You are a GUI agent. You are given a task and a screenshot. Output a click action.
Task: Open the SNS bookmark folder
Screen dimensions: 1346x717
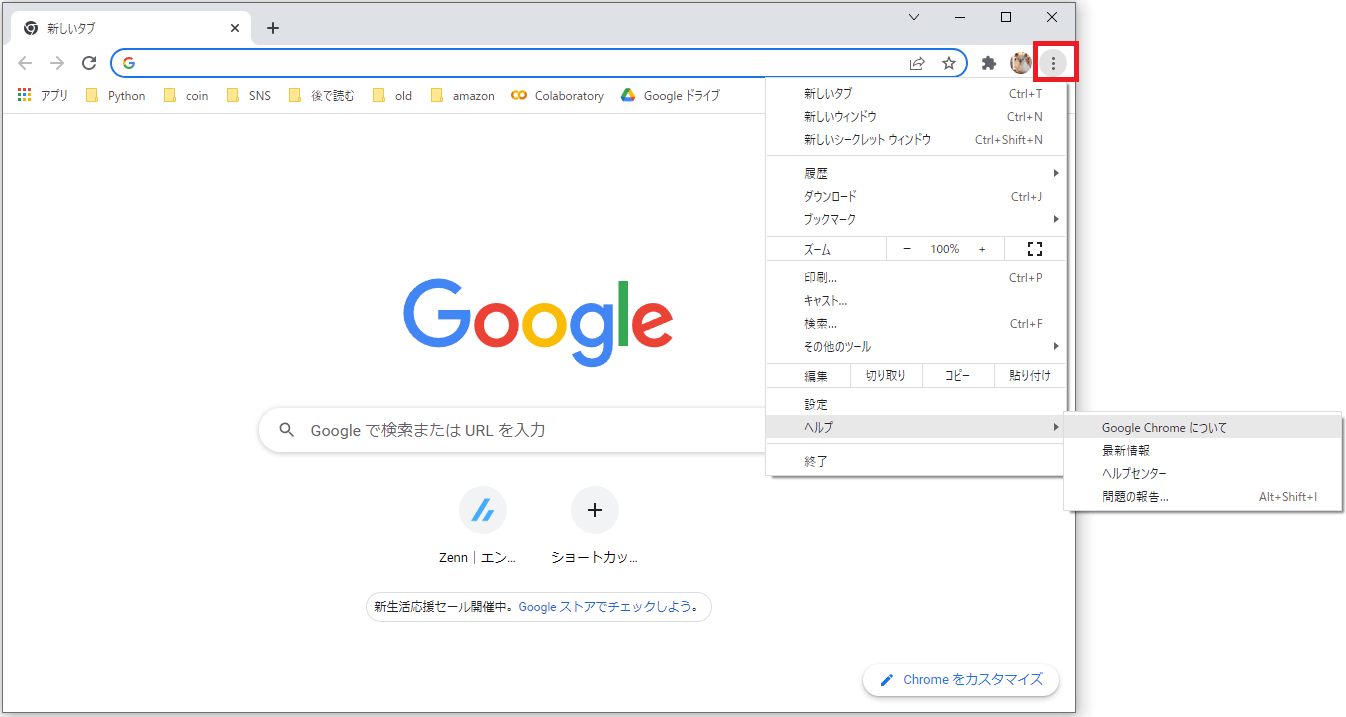tap(249, 96)
